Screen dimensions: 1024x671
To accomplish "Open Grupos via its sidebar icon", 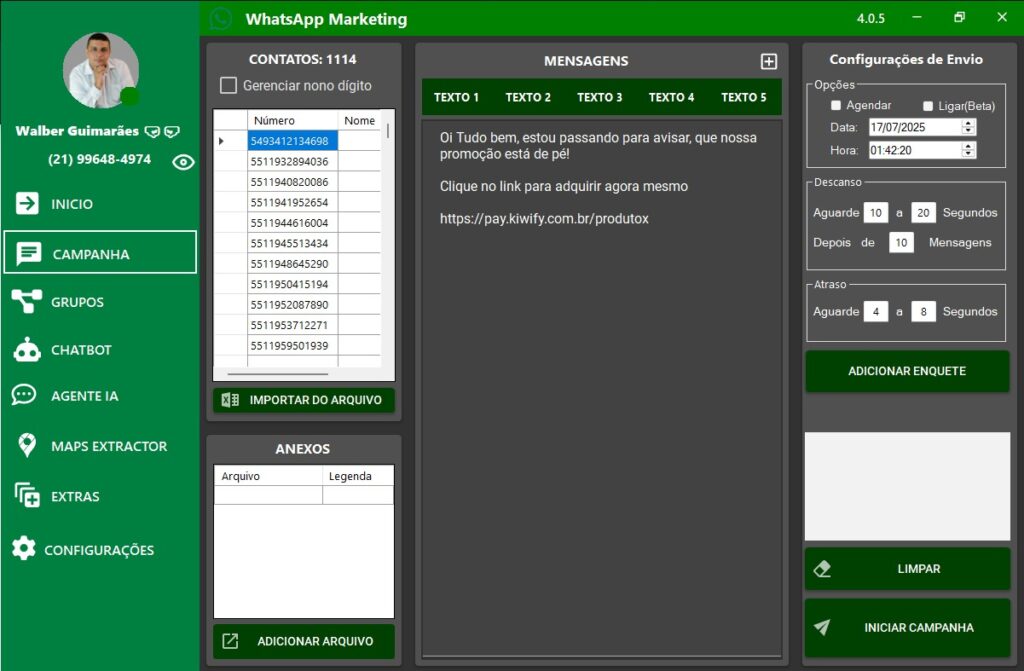I will tap(26, 302).
